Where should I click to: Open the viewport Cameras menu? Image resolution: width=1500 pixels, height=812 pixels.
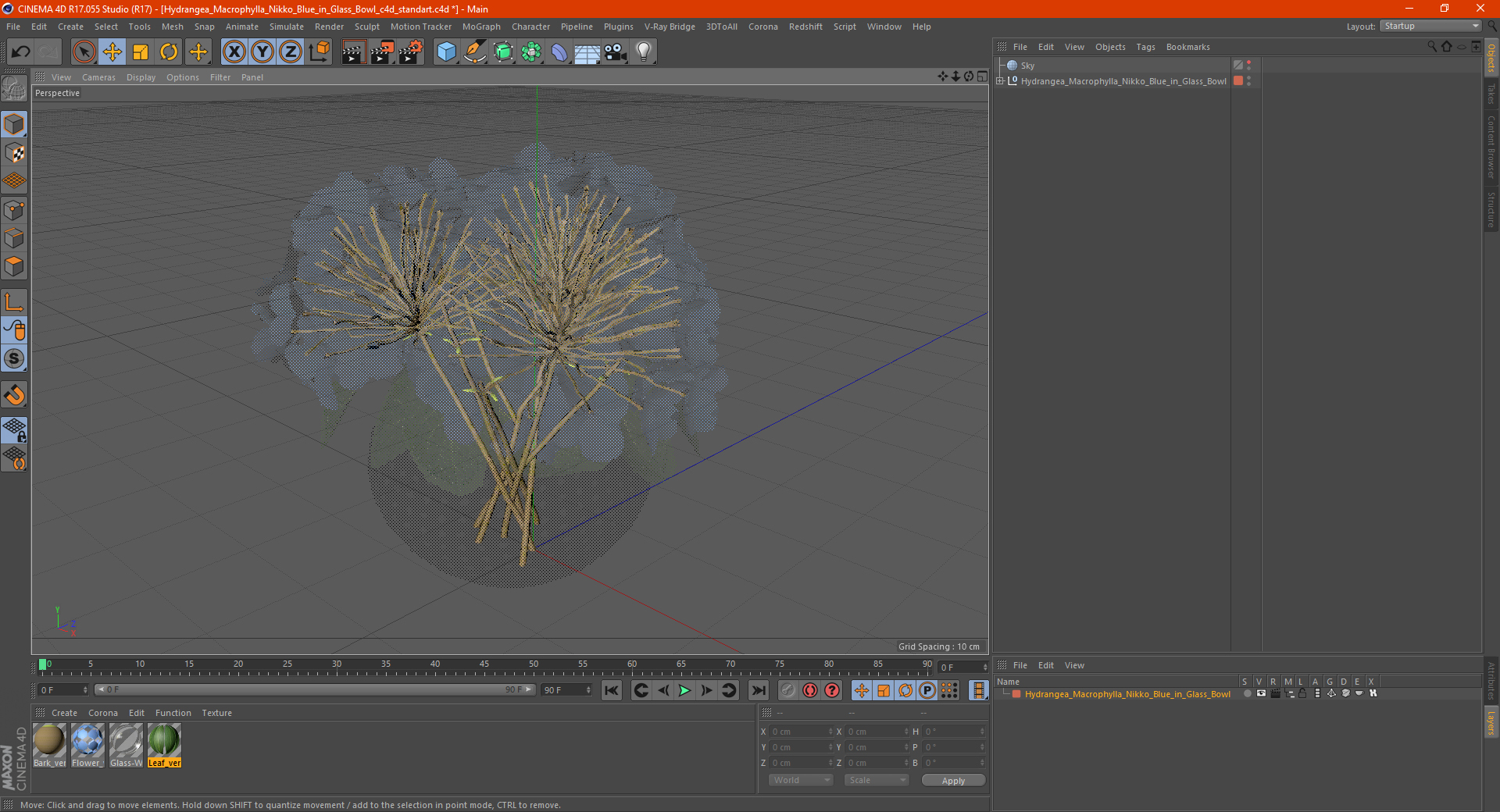coord(98,77)
